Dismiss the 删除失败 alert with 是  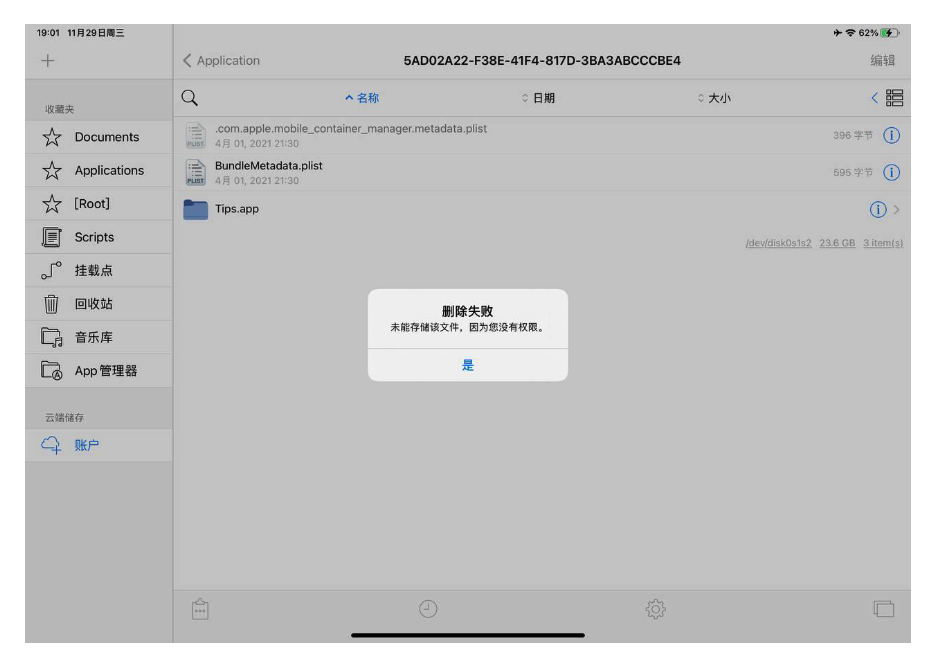coord(468,365)
